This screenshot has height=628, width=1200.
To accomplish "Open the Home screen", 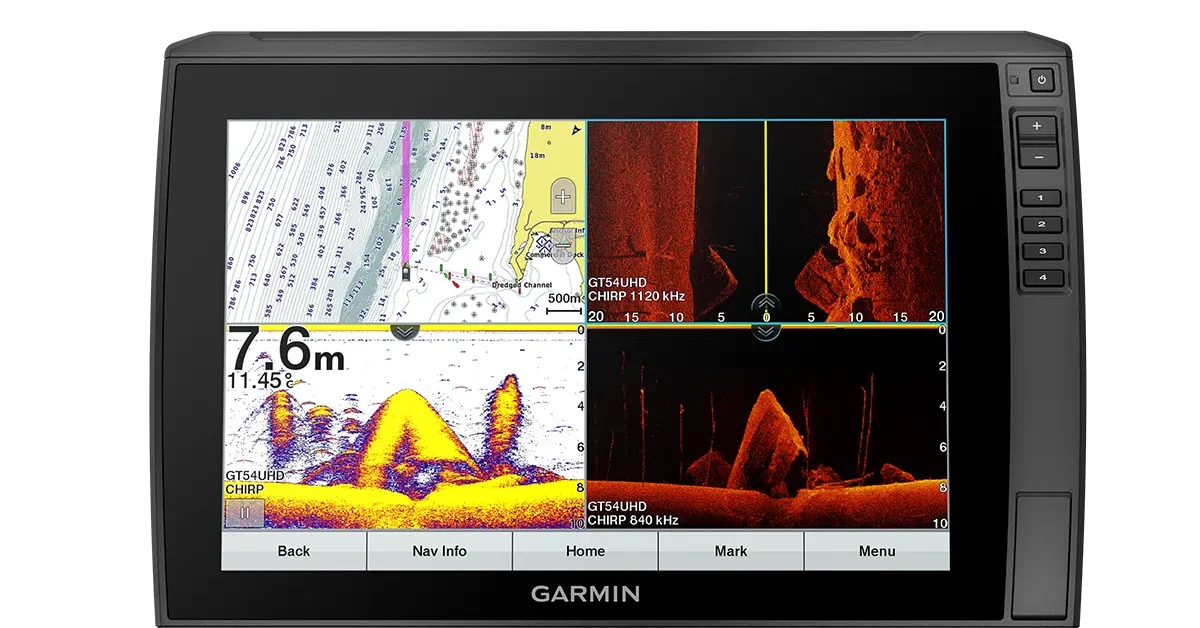I will point(585,551).
